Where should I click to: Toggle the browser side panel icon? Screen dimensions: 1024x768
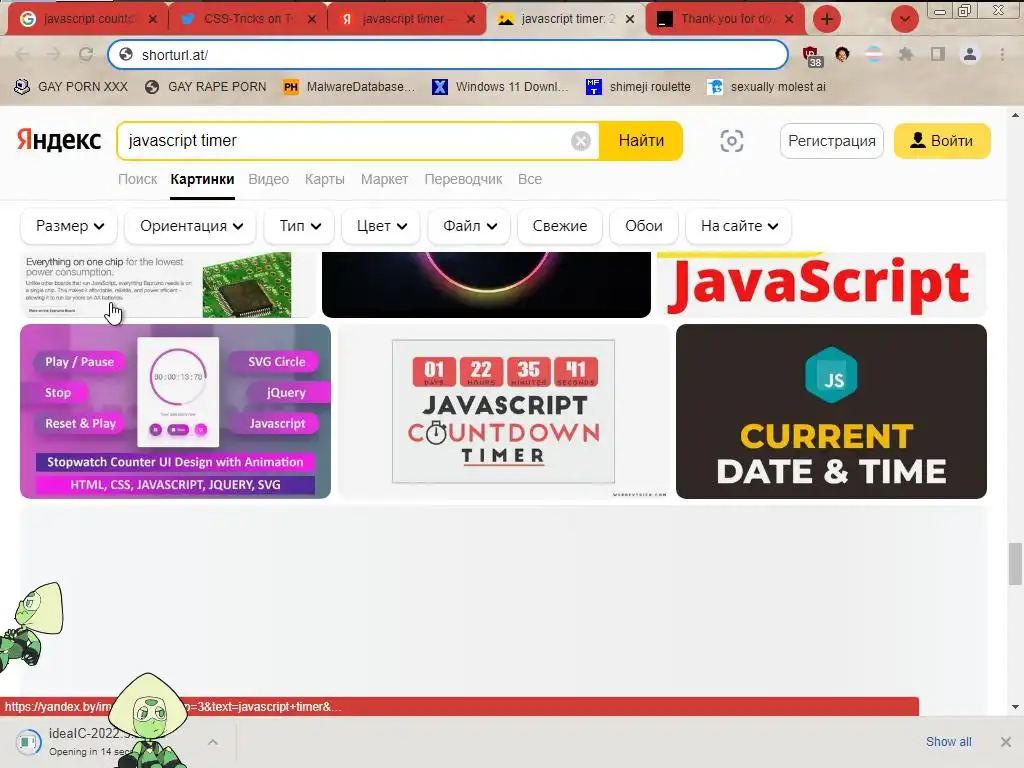pos(938,54)
